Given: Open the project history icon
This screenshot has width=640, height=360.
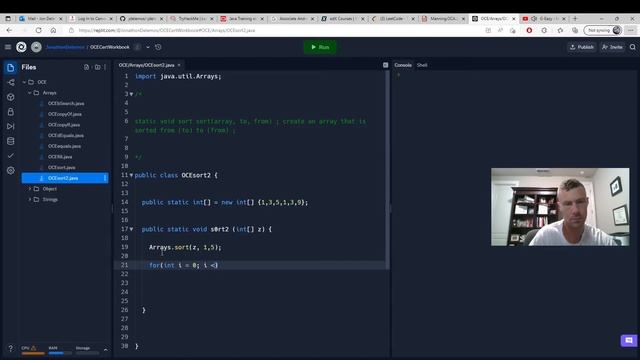Looking at the screenshot, I should 158,47.
